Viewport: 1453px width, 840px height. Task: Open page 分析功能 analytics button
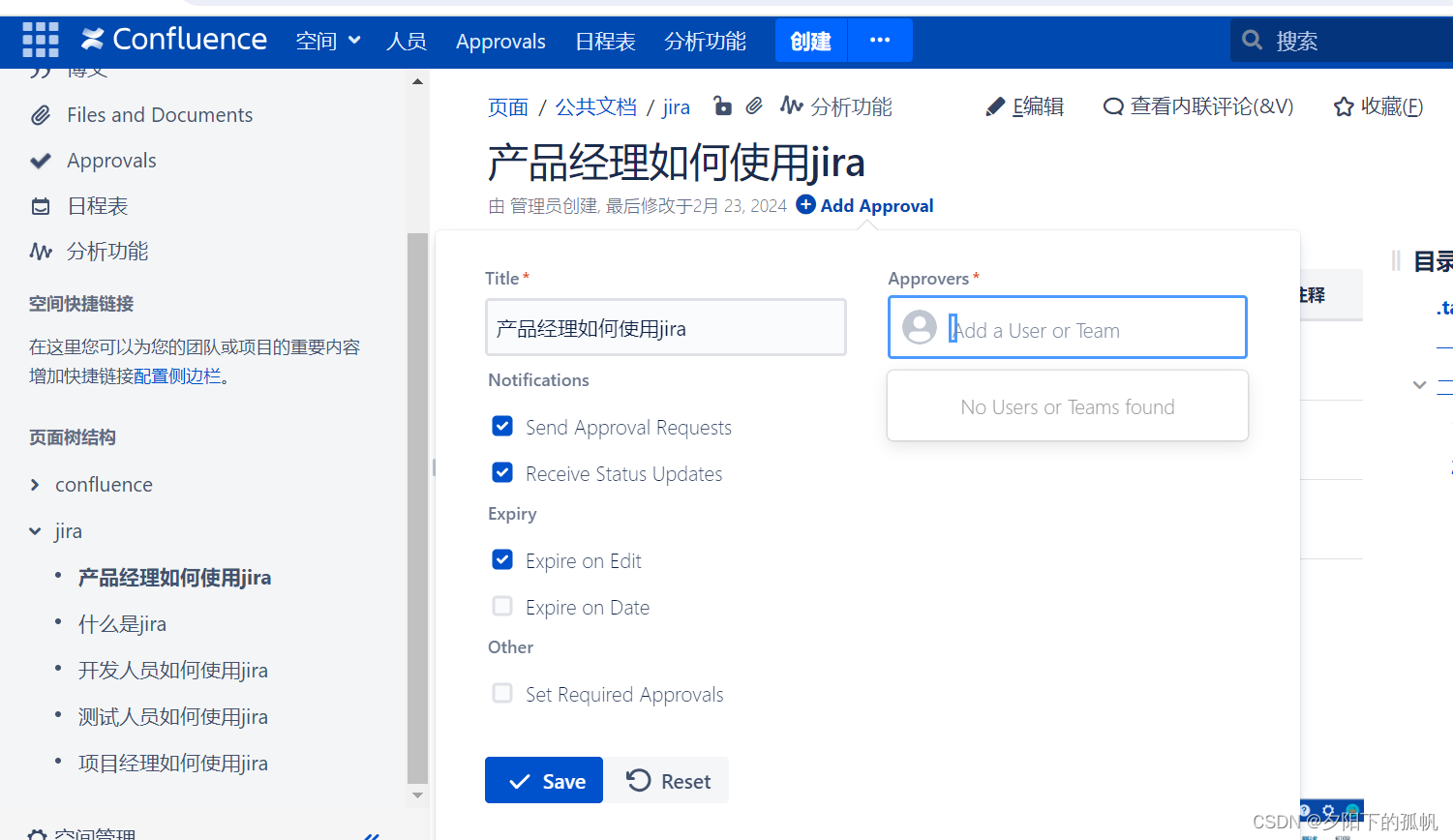point(836,106)
